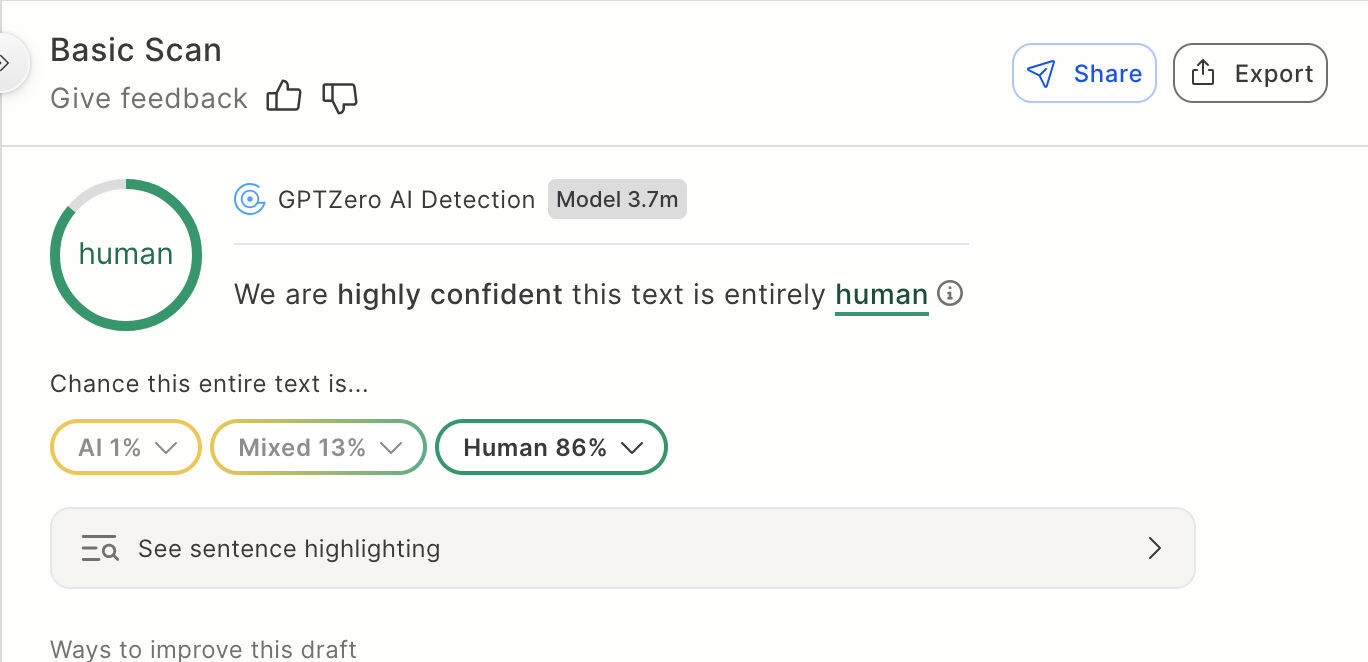Click the underlined human link
Image resolution: width=1368 pixels, height=662 pixels.
(x=882, y=295)
